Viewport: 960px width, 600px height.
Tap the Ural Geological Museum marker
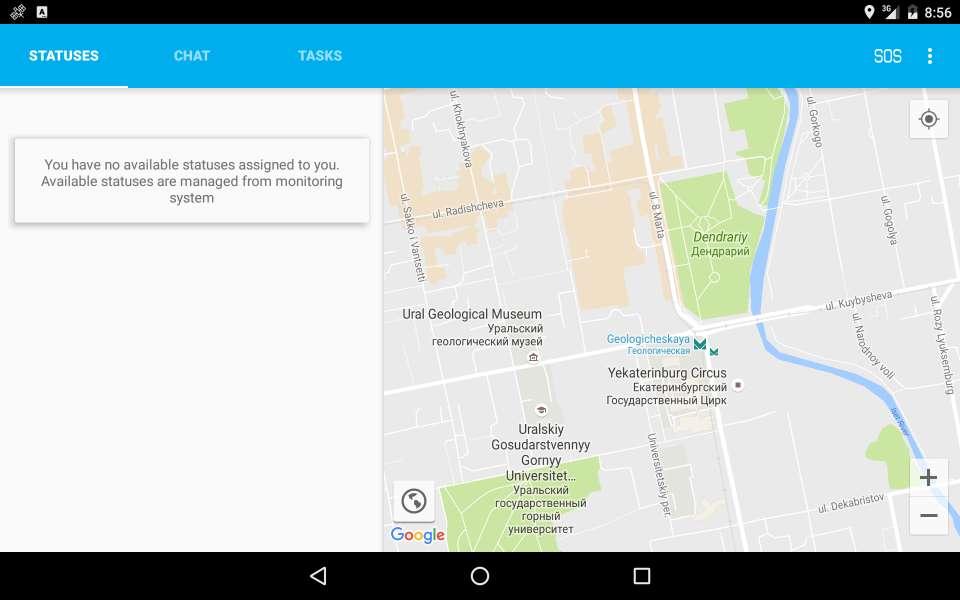pos(533,357)
